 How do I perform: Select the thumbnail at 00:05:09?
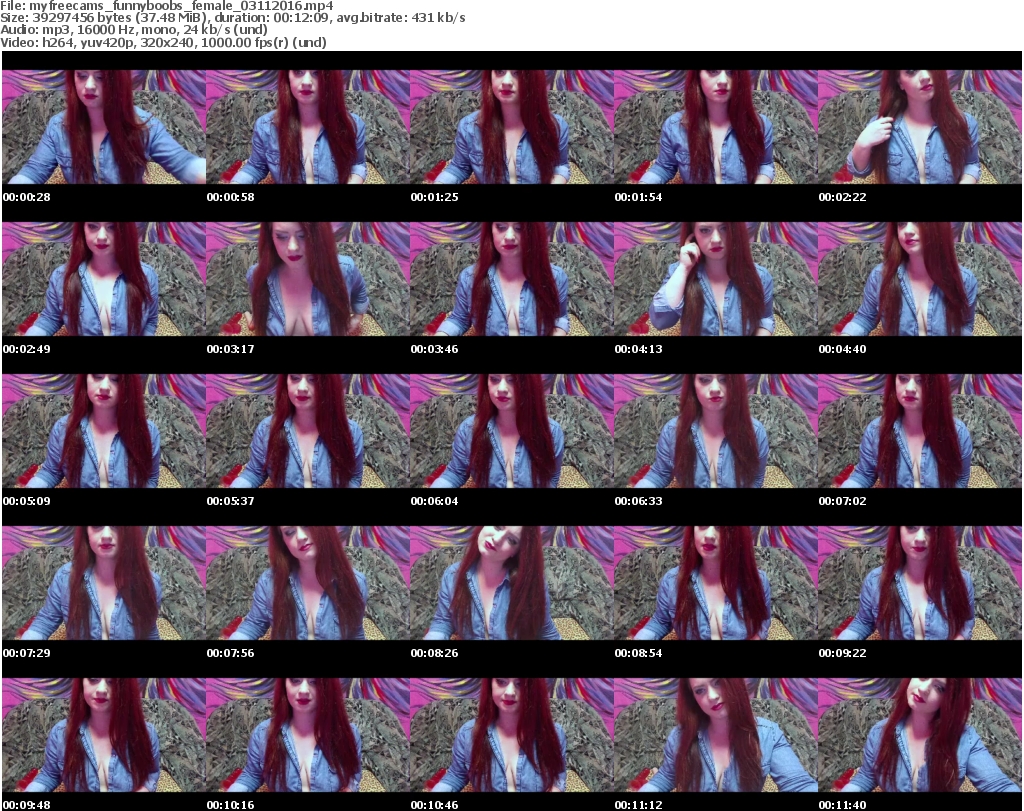[x=104, y=431]
